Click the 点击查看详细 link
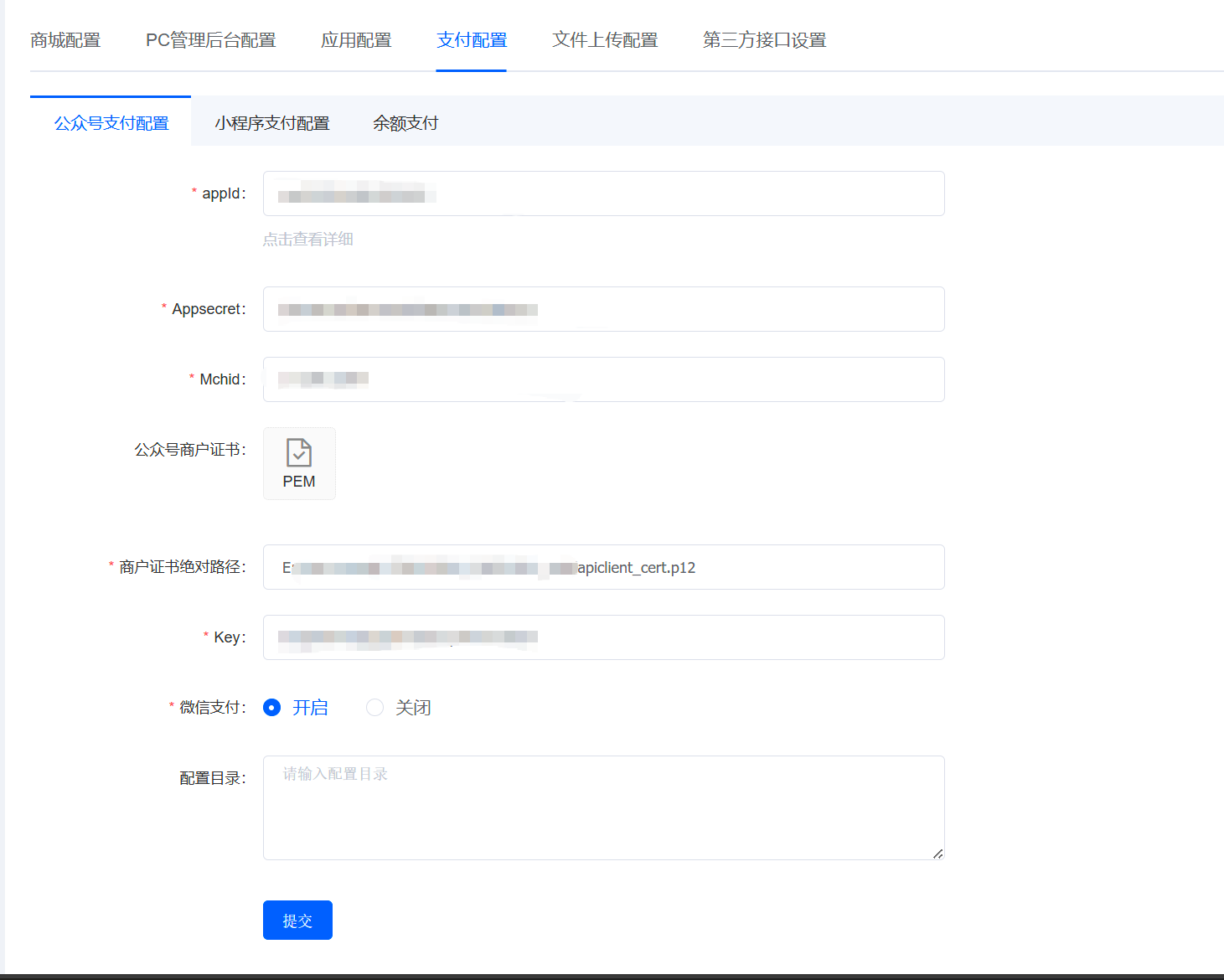 pos(307,240)
